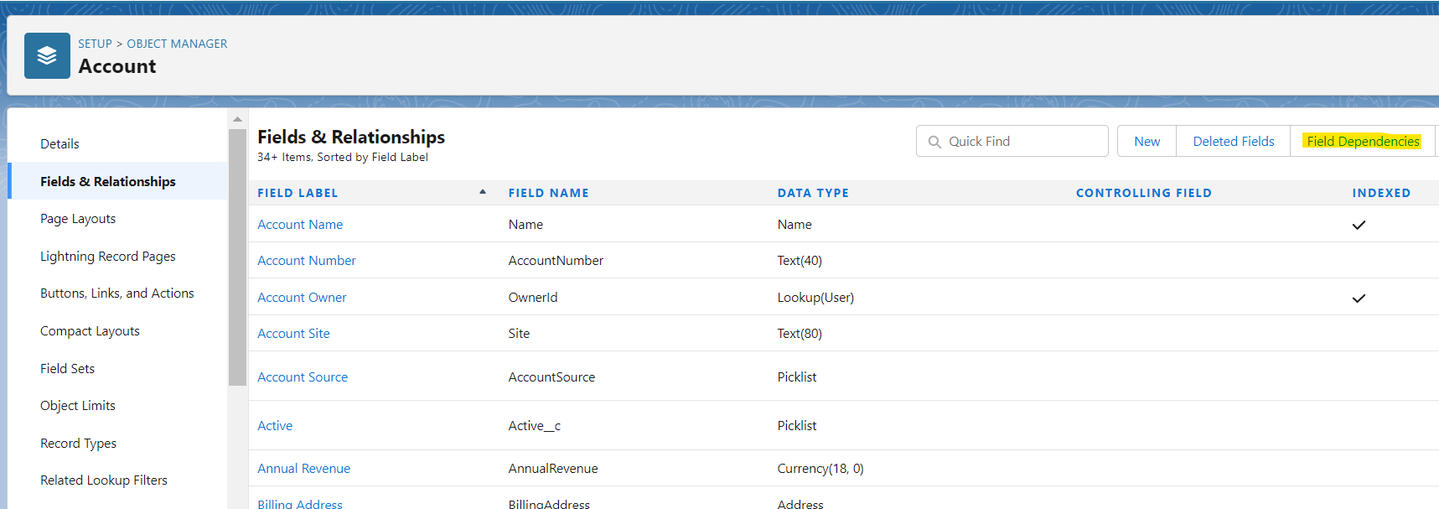Click the highlighted Field Dependencies button
This screenshot has height=509, width=1439.
tap(1362, 142)
